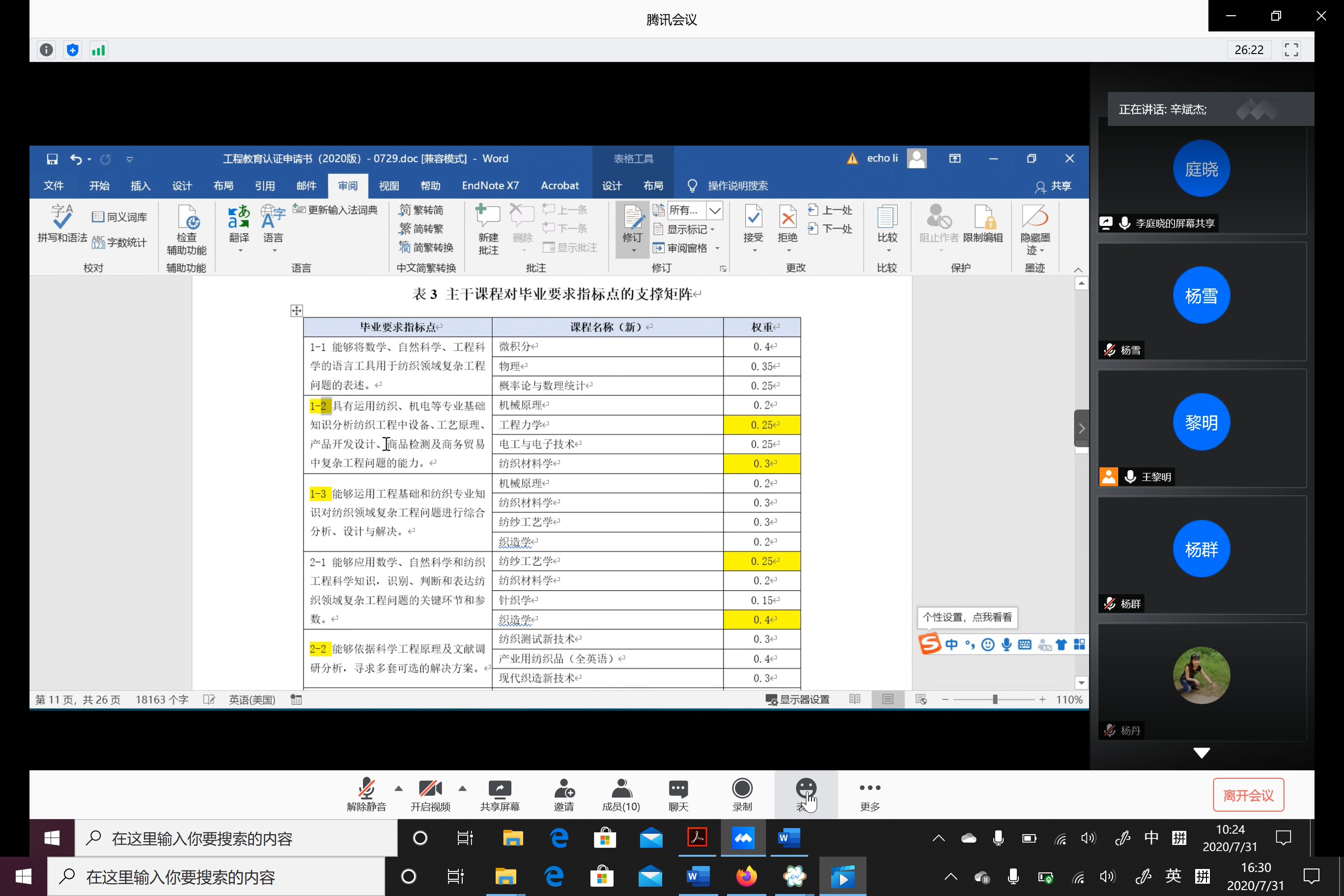
Task: Switch to the 视图 ribbon tab
Action: pos(389,186)
